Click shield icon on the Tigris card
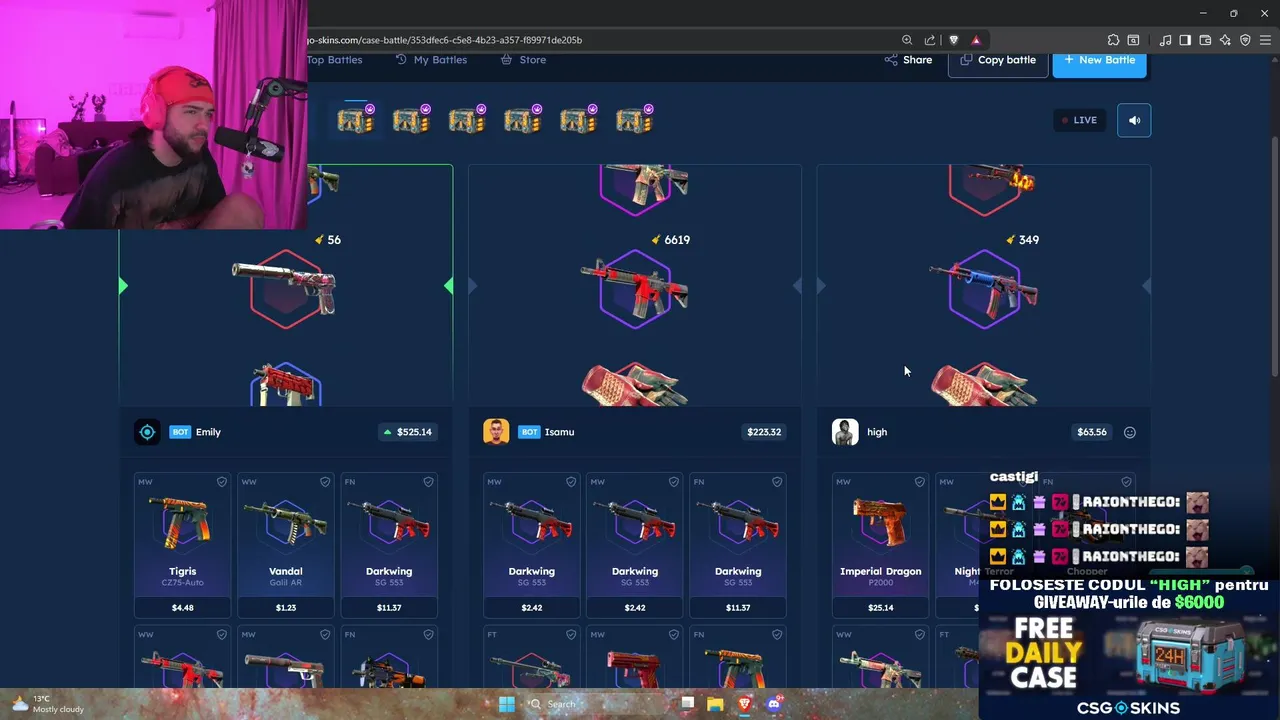The image size is (1280, 720). pyautogui.click(x=222, y=482)
